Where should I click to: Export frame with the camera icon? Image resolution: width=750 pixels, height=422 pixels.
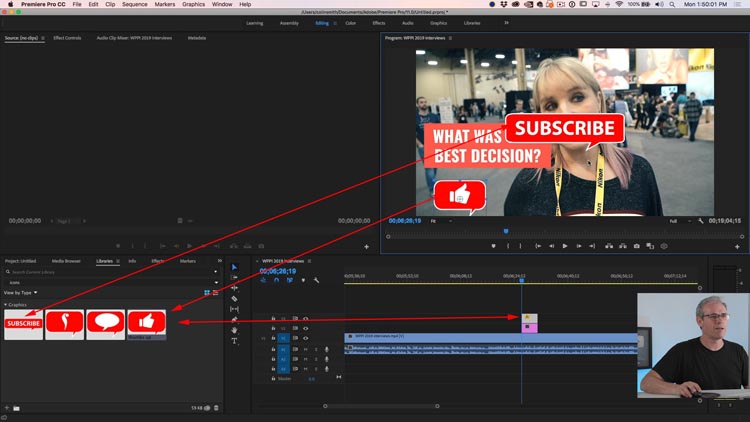pos(636,246)
